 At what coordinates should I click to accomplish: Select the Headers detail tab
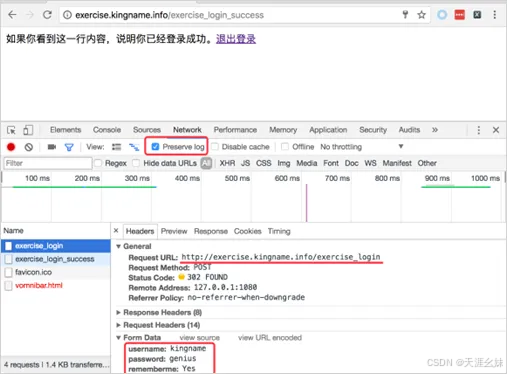(x=140, y=231)
